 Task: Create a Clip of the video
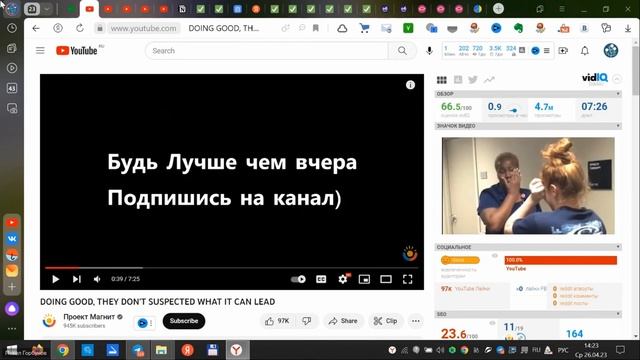(x=386, y=321)
